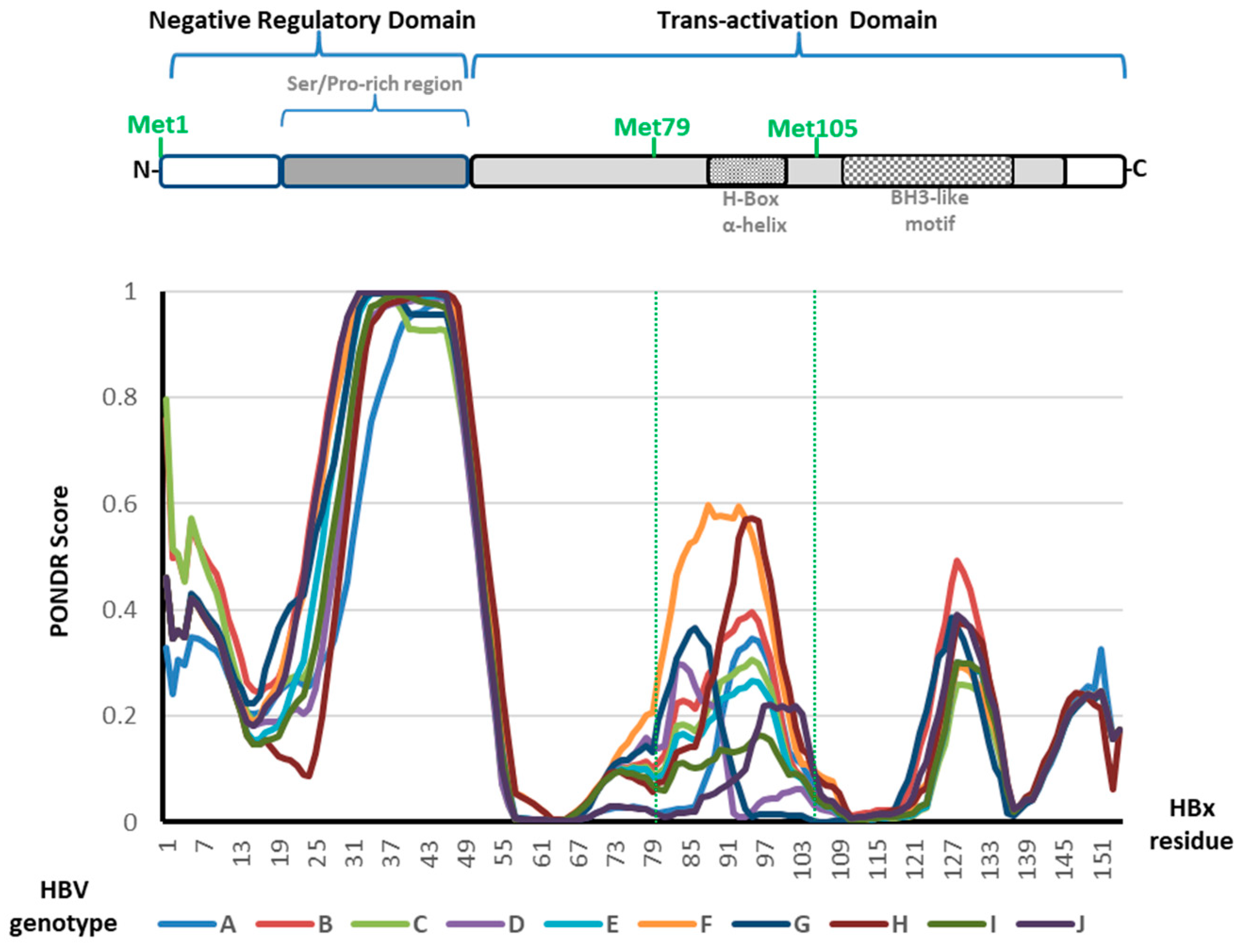Click the genotype J legend line
This screenshot has height=952, width=1244.
1046,924
